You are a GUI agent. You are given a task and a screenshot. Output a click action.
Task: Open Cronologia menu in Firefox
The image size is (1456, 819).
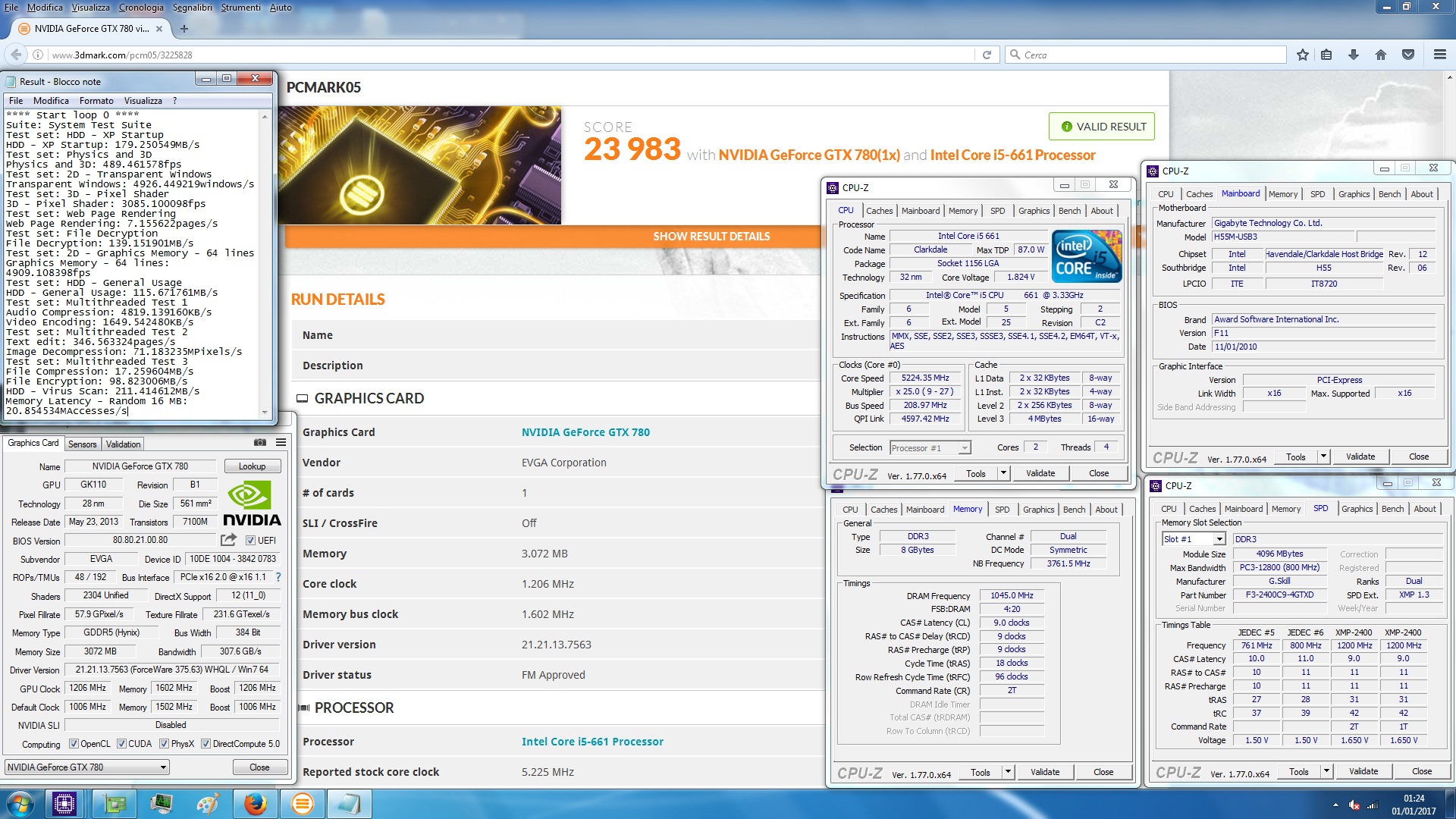(141, 8)
